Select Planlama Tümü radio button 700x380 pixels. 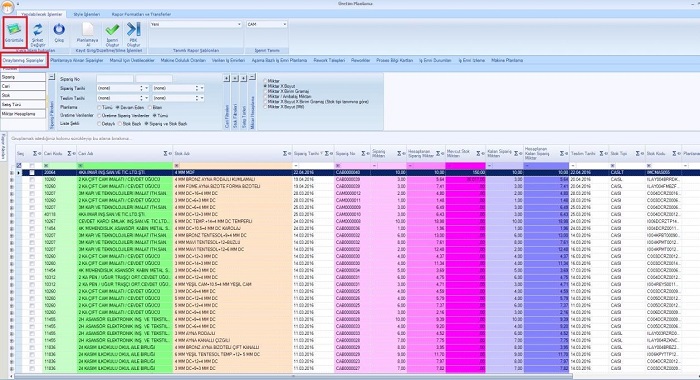[99, 108]
